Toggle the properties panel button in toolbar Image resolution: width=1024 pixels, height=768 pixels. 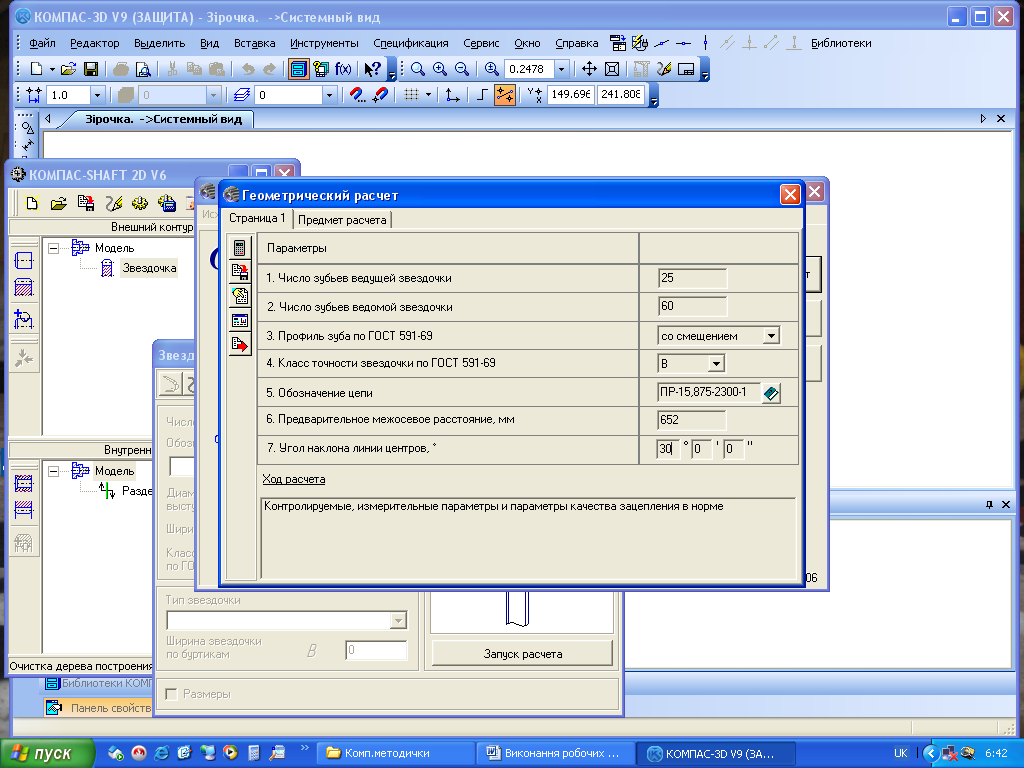(x=298, y=69)
